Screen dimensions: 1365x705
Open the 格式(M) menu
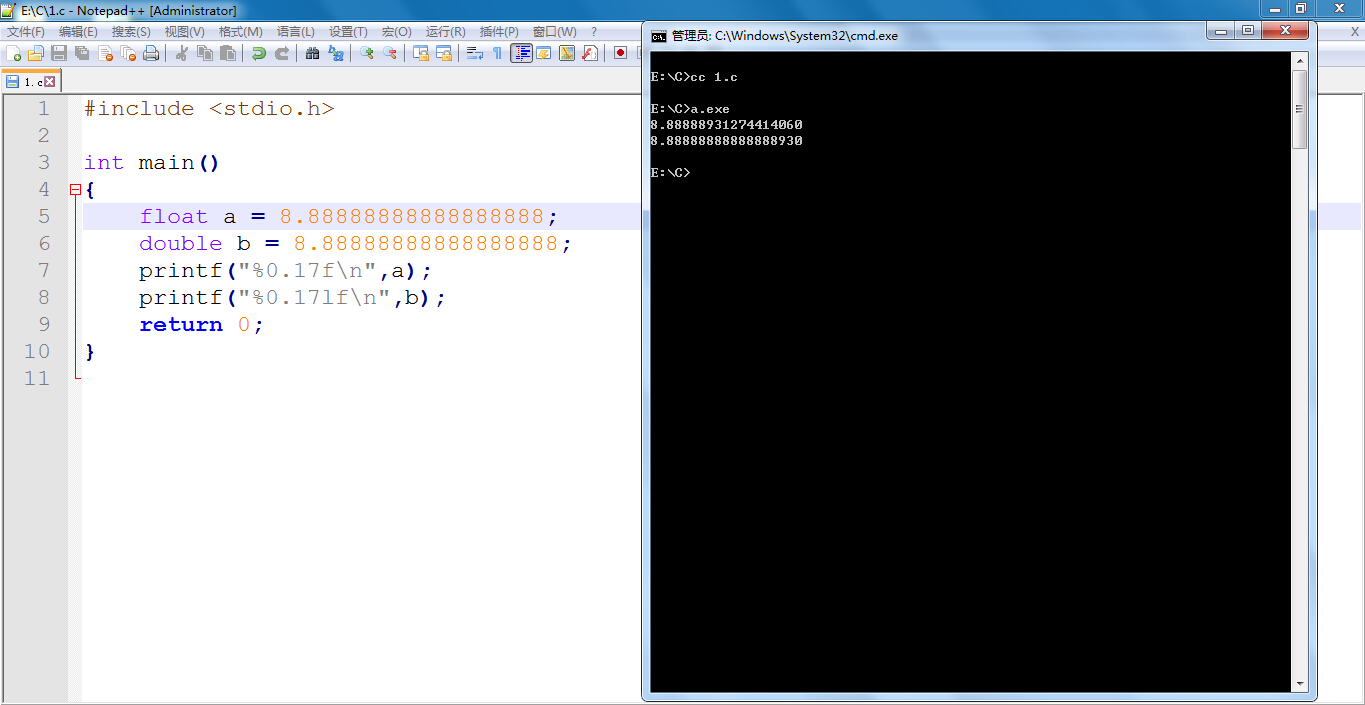pos(241,32)
